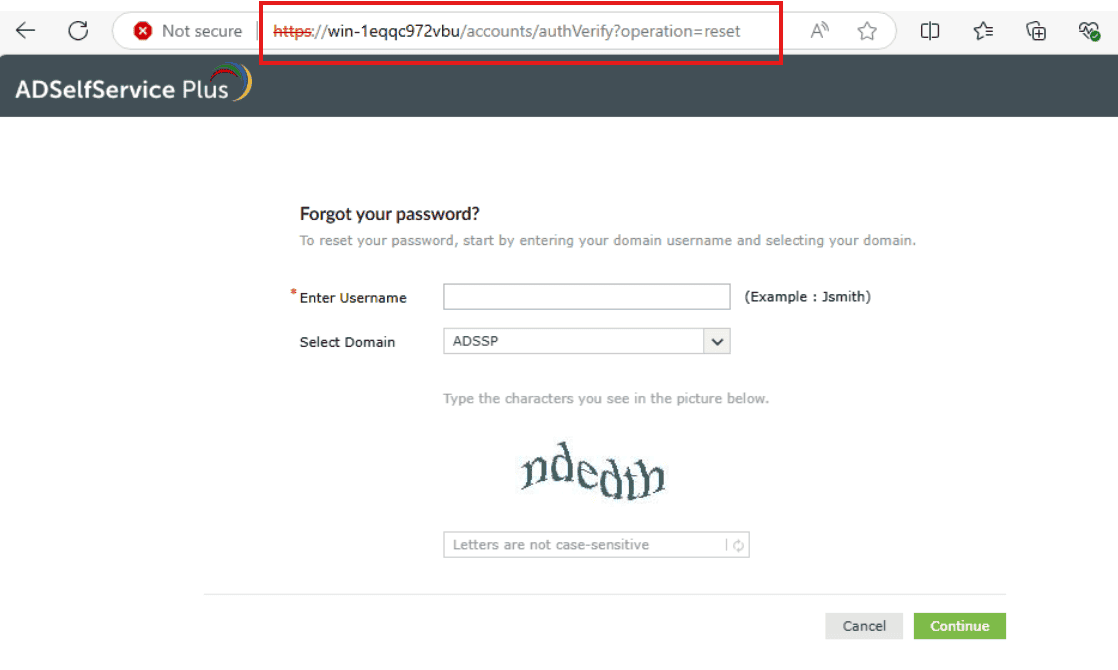Open the split screen icon
1118x670 pixels.
point(930,31)
